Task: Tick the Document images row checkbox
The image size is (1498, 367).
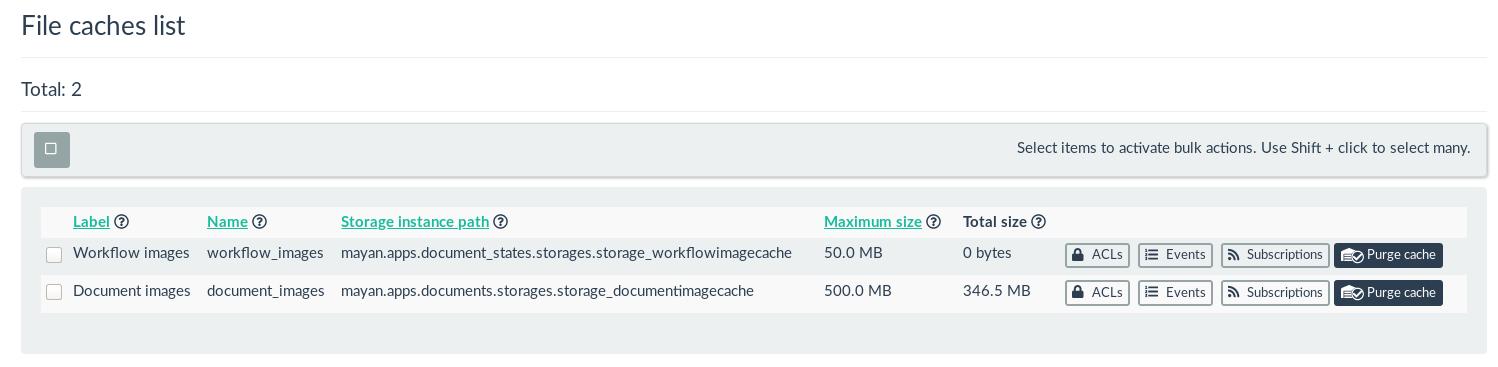Action: 54,292
